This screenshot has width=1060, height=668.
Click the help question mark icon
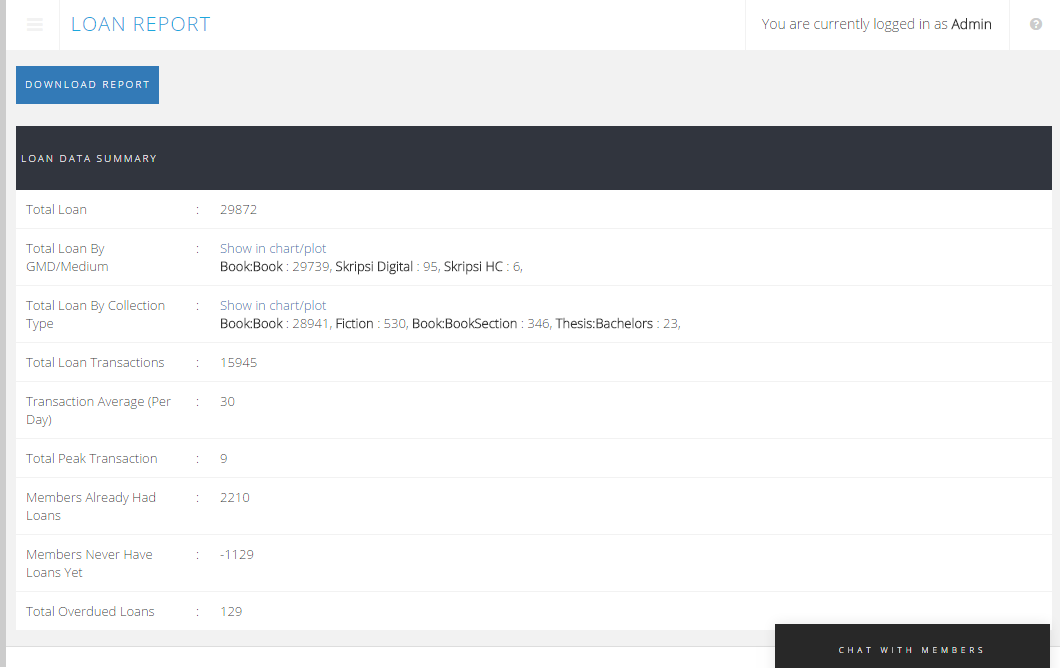coord(1036,25)
